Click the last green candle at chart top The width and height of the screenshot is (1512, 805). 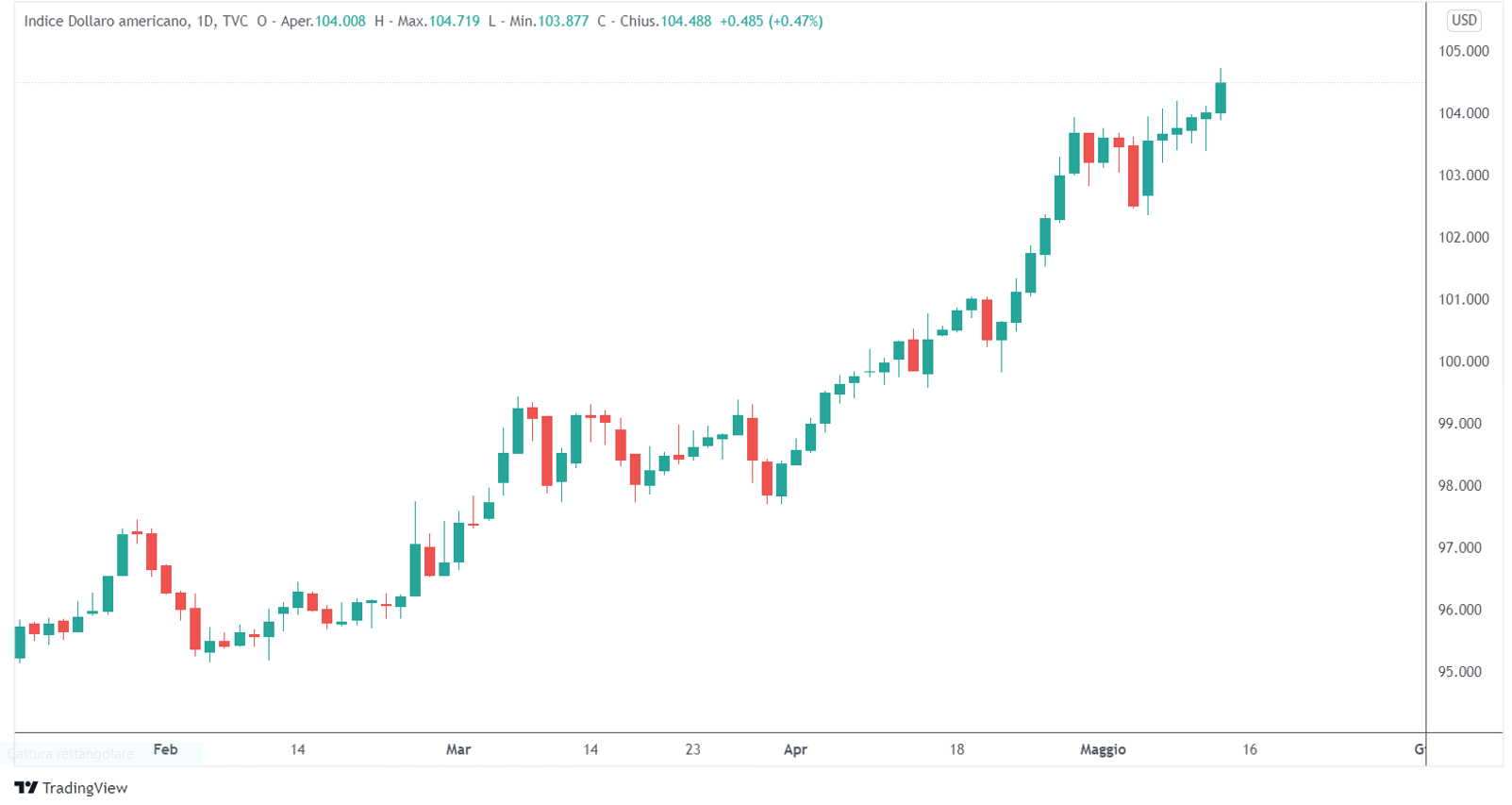click(x=1221, y=97)
